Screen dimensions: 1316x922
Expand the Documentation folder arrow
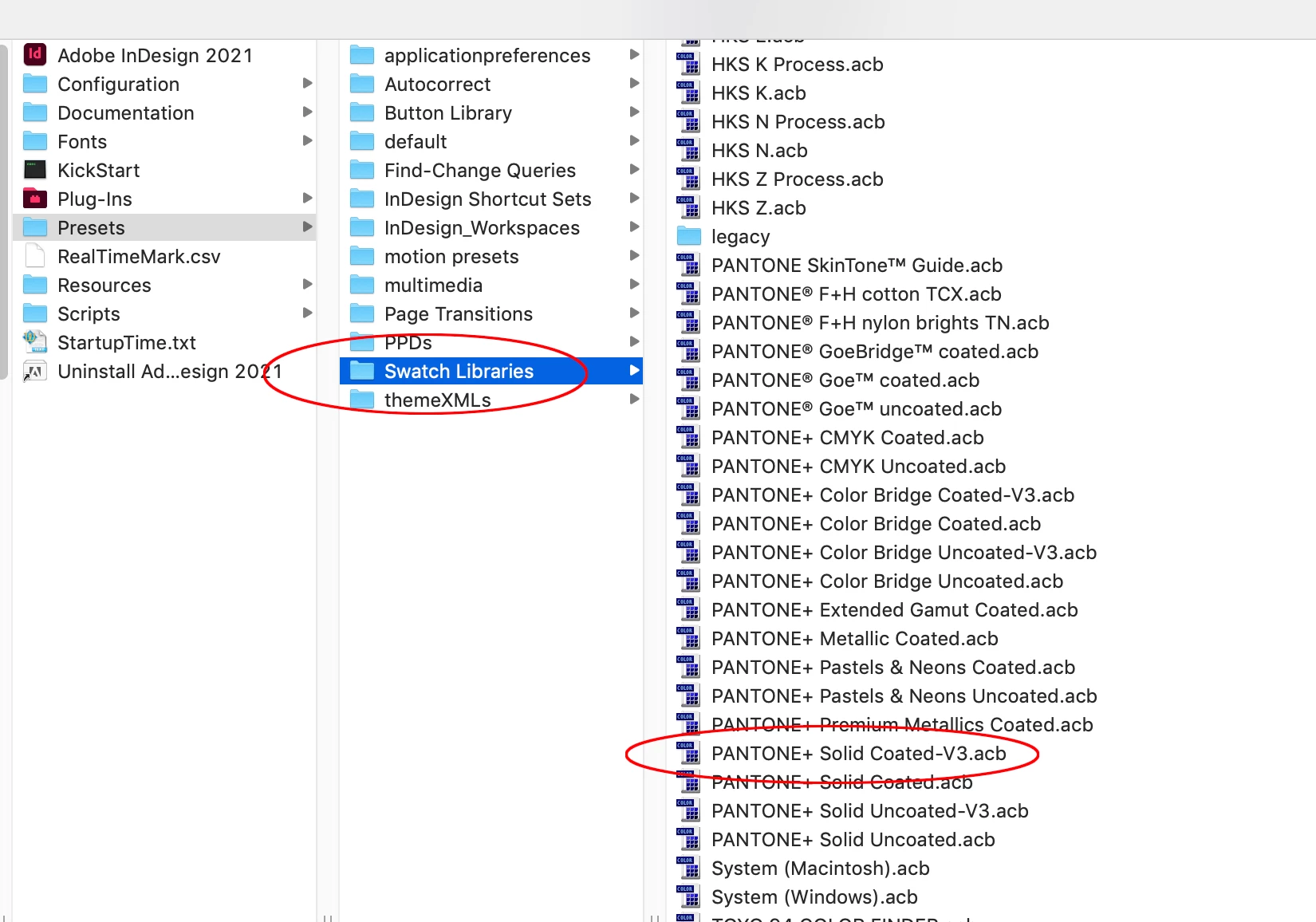(x=307, y=112)
